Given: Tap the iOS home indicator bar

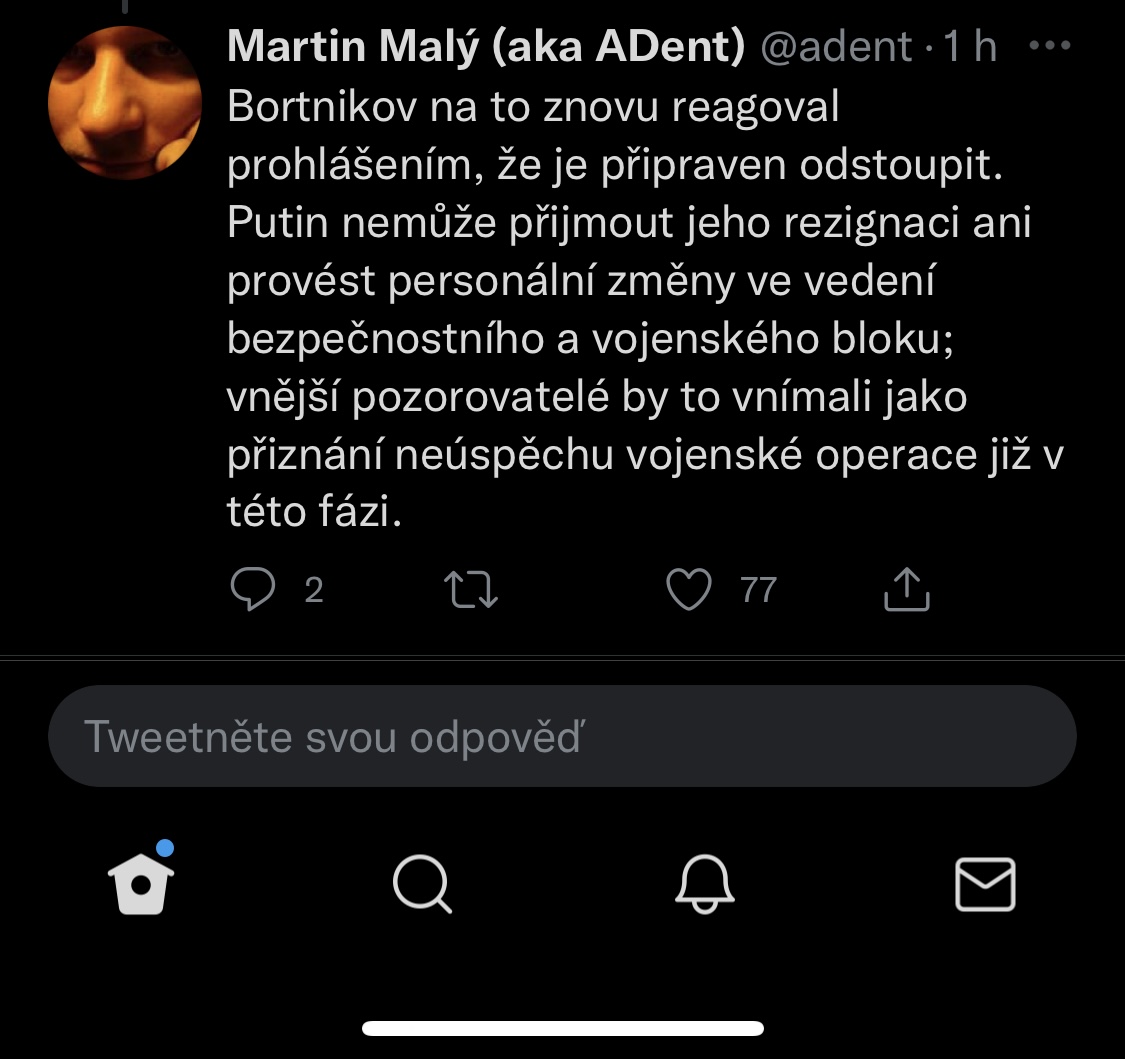Looking at the screenshot, I should coord(563,1028).
